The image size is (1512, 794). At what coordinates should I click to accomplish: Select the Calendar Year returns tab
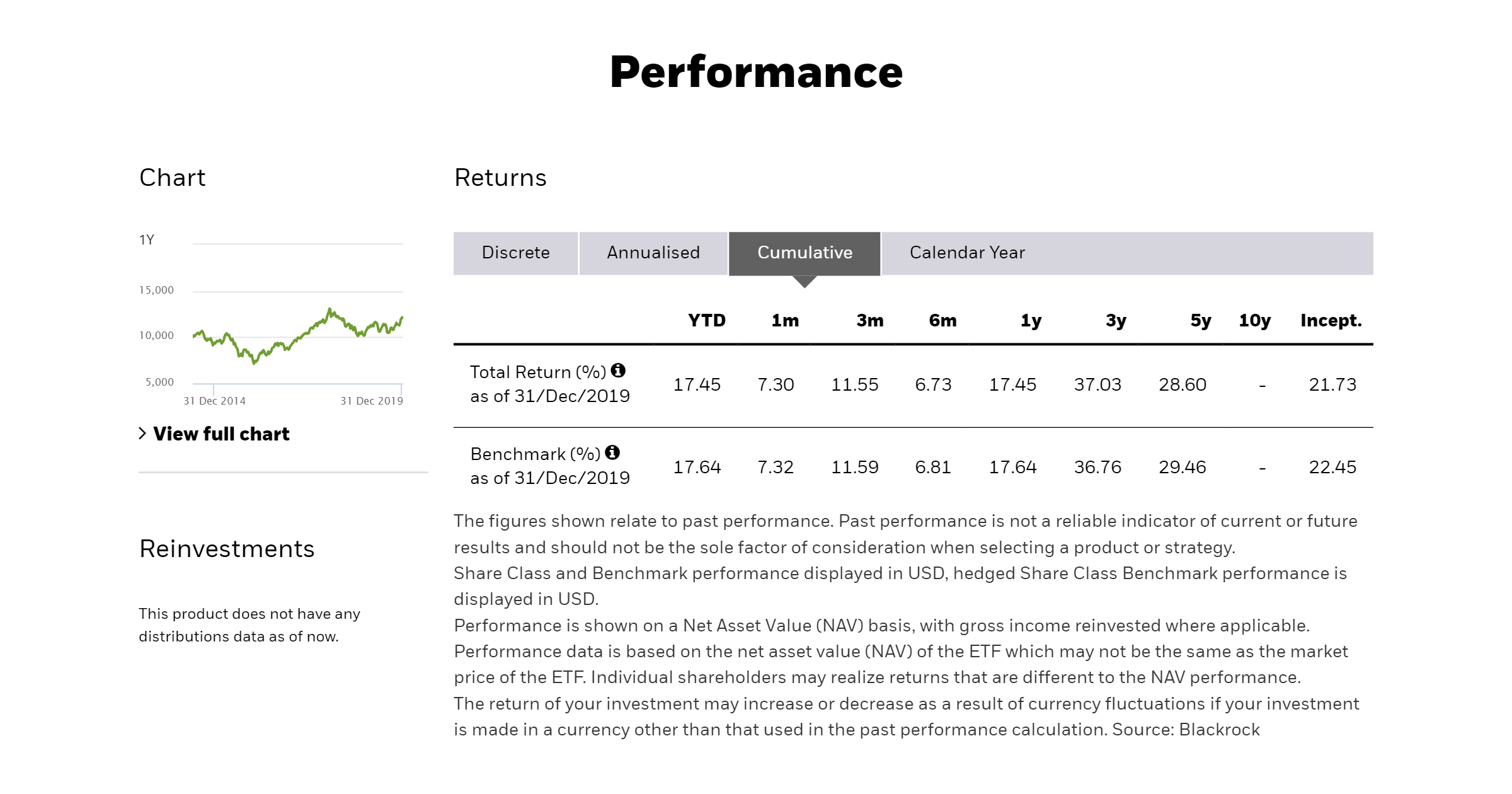pos(969,253)
